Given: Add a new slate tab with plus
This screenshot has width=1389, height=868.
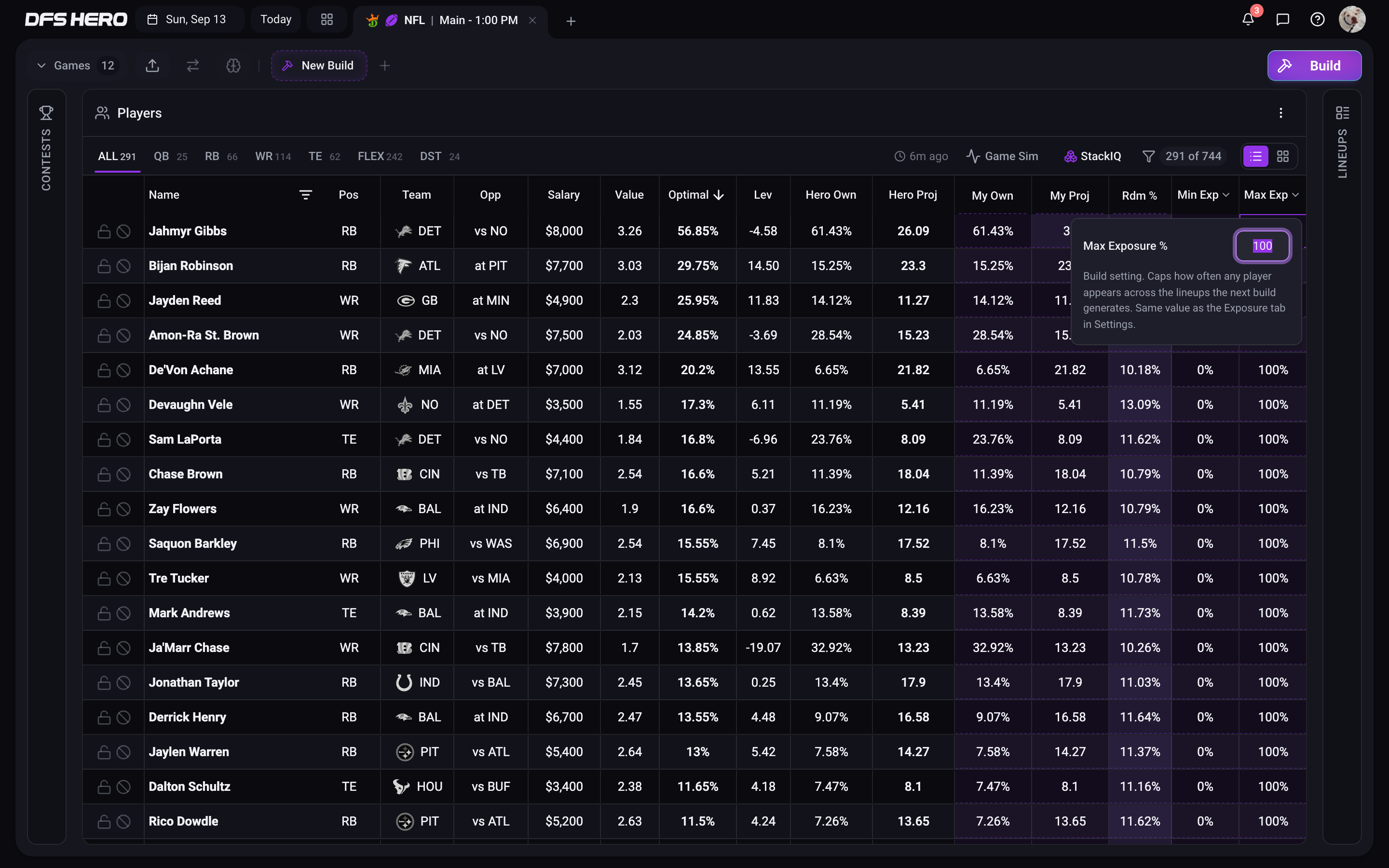Looking at the screenshot, I should pos(571,21).
